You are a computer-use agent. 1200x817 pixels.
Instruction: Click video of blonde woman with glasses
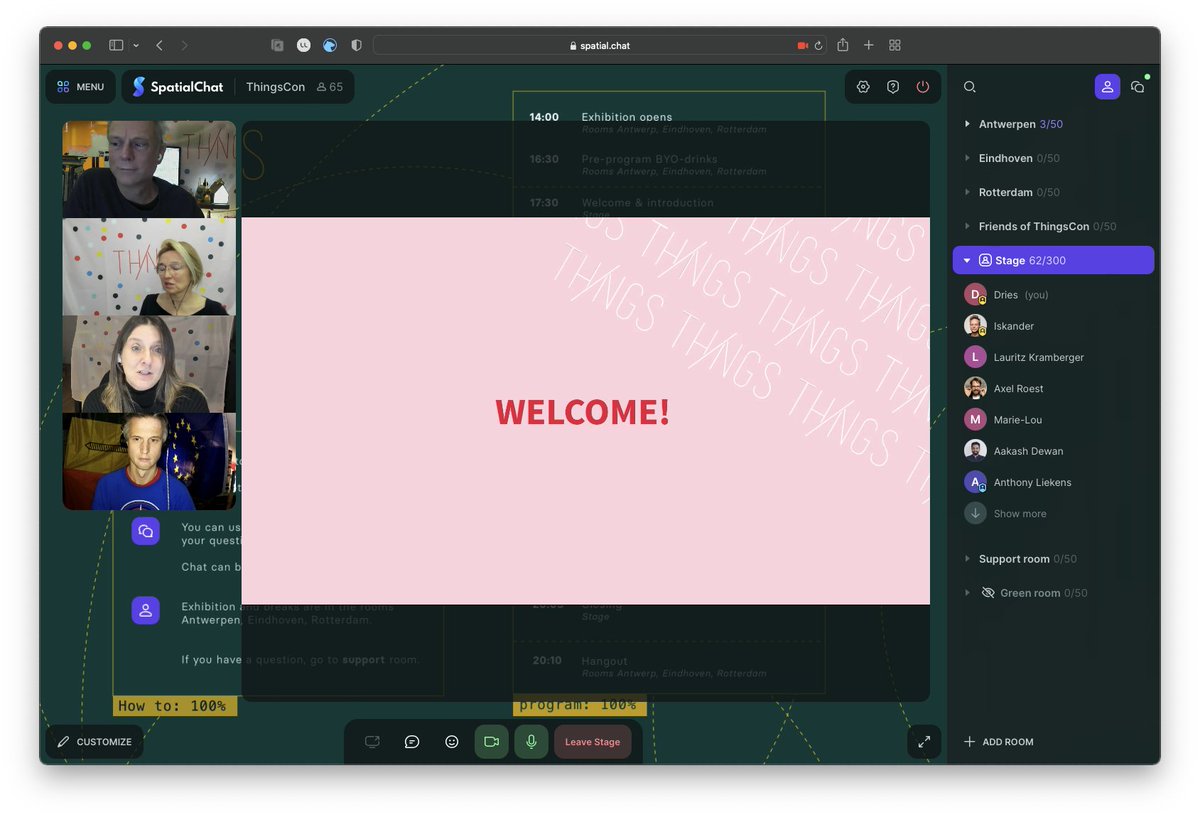tap(149, 267)
